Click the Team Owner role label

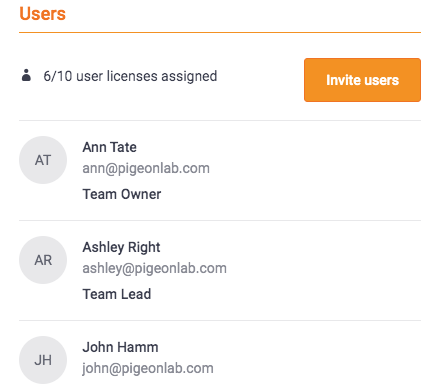click(x=122, y=194)
